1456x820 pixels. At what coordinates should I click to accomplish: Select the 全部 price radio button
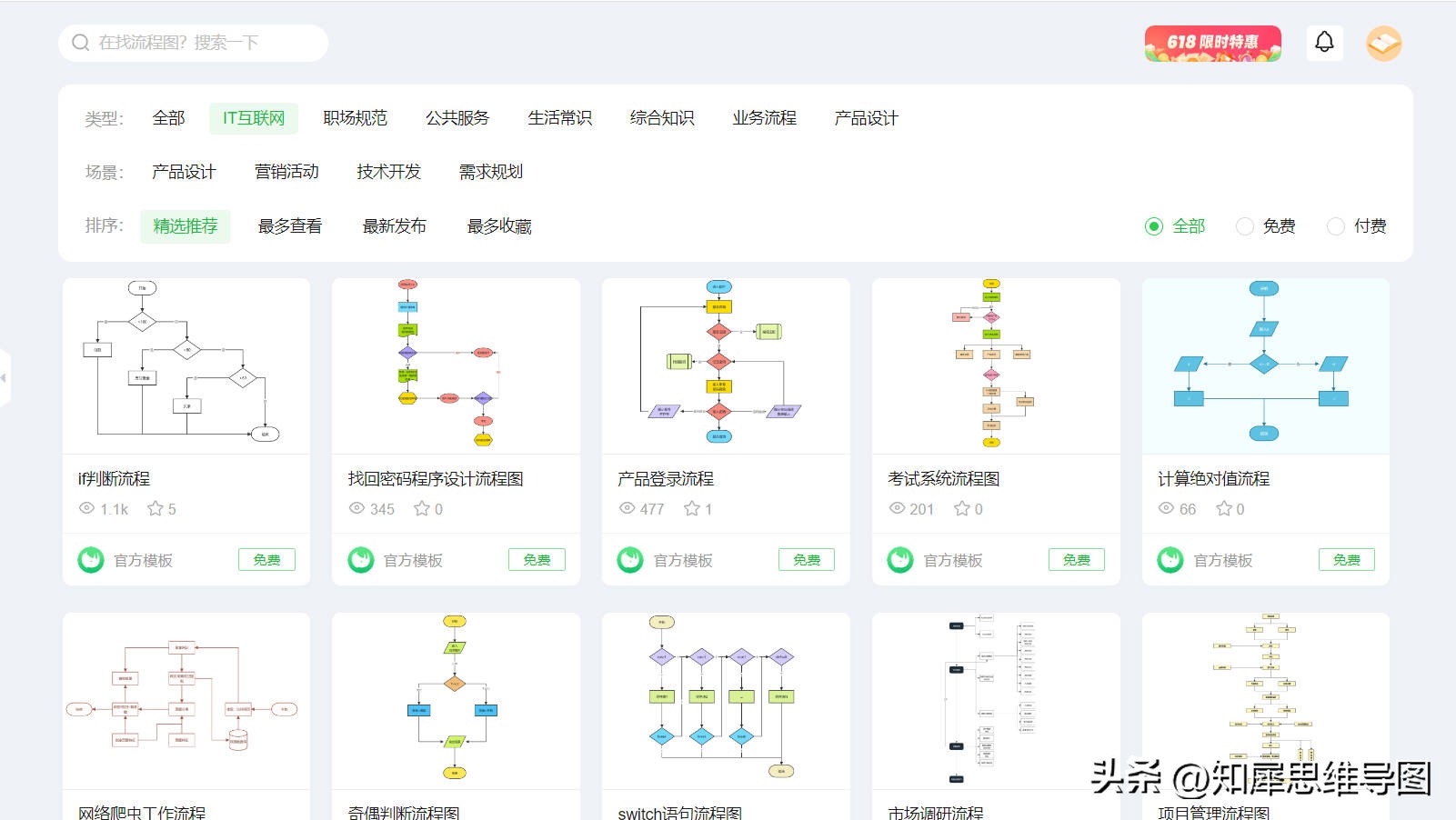tap(1154, 226)
